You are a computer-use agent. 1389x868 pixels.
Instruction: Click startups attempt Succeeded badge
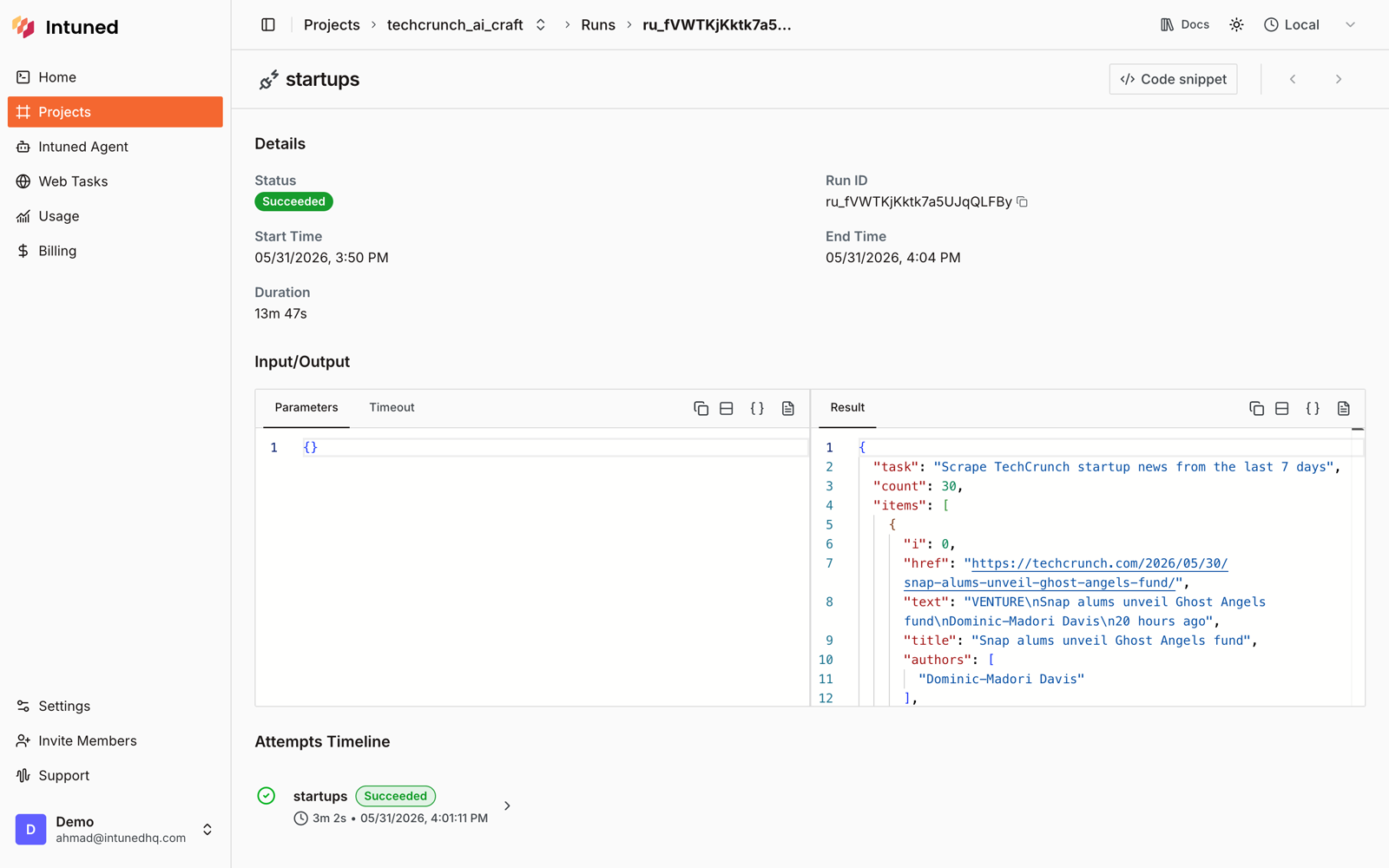tap(396, 796)
